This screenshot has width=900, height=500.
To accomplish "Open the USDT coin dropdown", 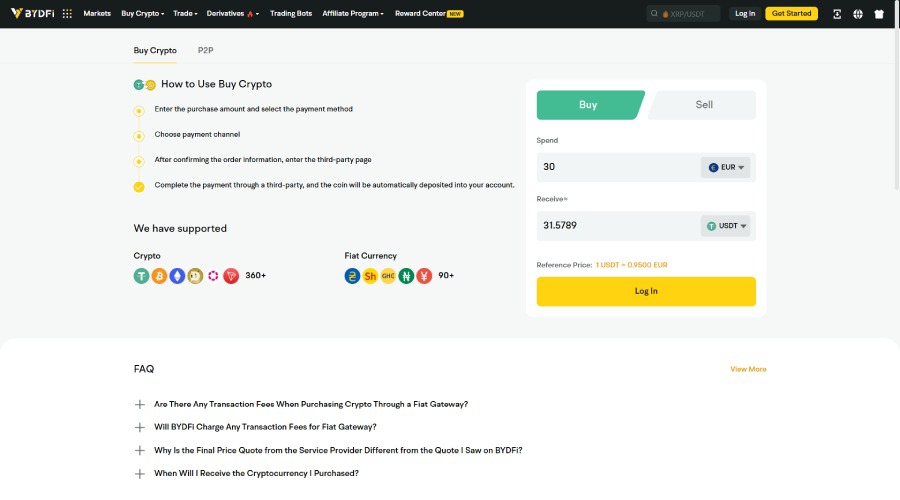I will pyautogui.click(x=726, y=226).
